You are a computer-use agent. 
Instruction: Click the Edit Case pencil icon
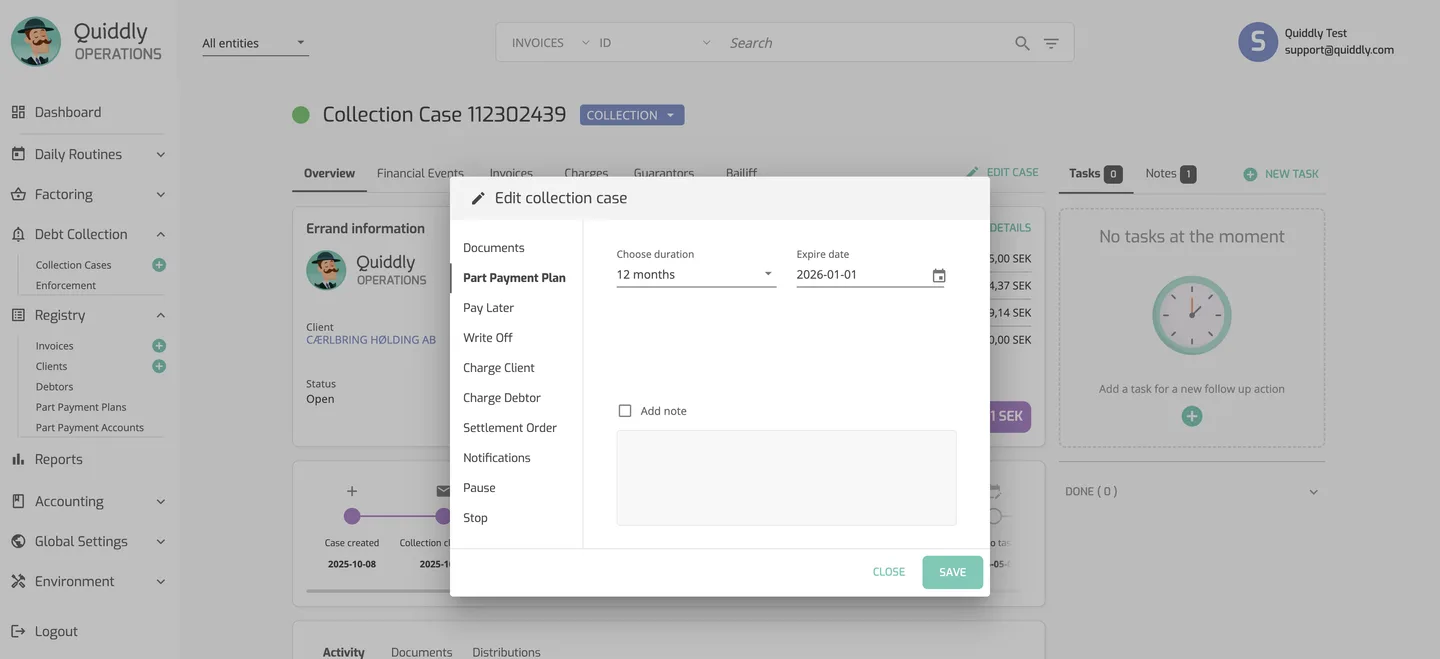[x=973, y=172]
